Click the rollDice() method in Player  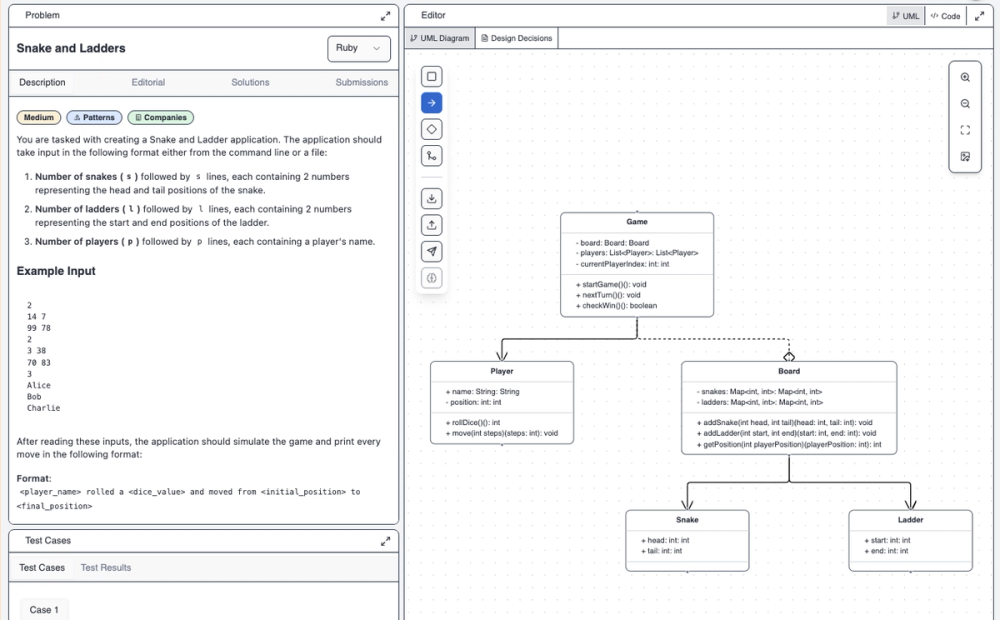pyautogui.click(x=473, y=422)
